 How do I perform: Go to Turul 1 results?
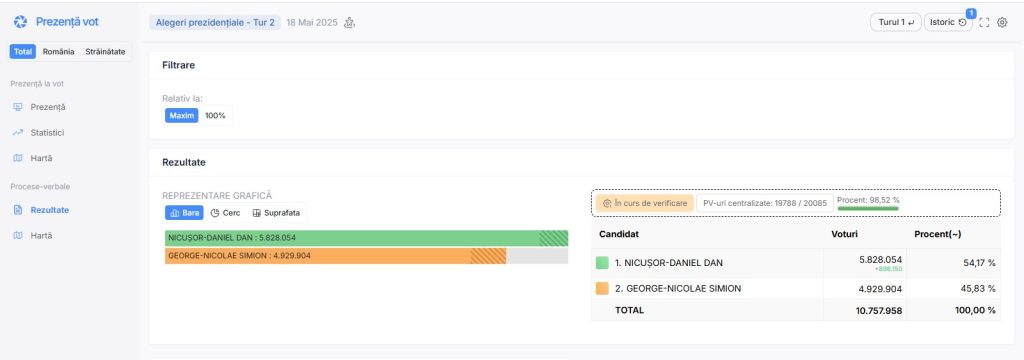pyautogui.click(x=895, y=22)
